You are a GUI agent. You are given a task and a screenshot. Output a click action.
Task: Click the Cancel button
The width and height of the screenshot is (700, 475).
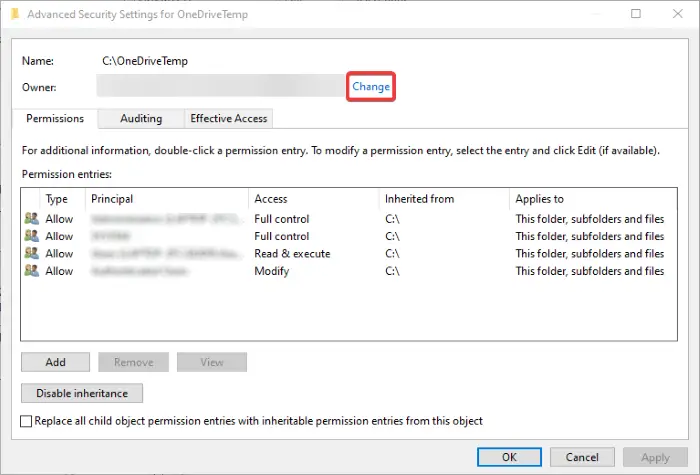(x=582, y=457)
